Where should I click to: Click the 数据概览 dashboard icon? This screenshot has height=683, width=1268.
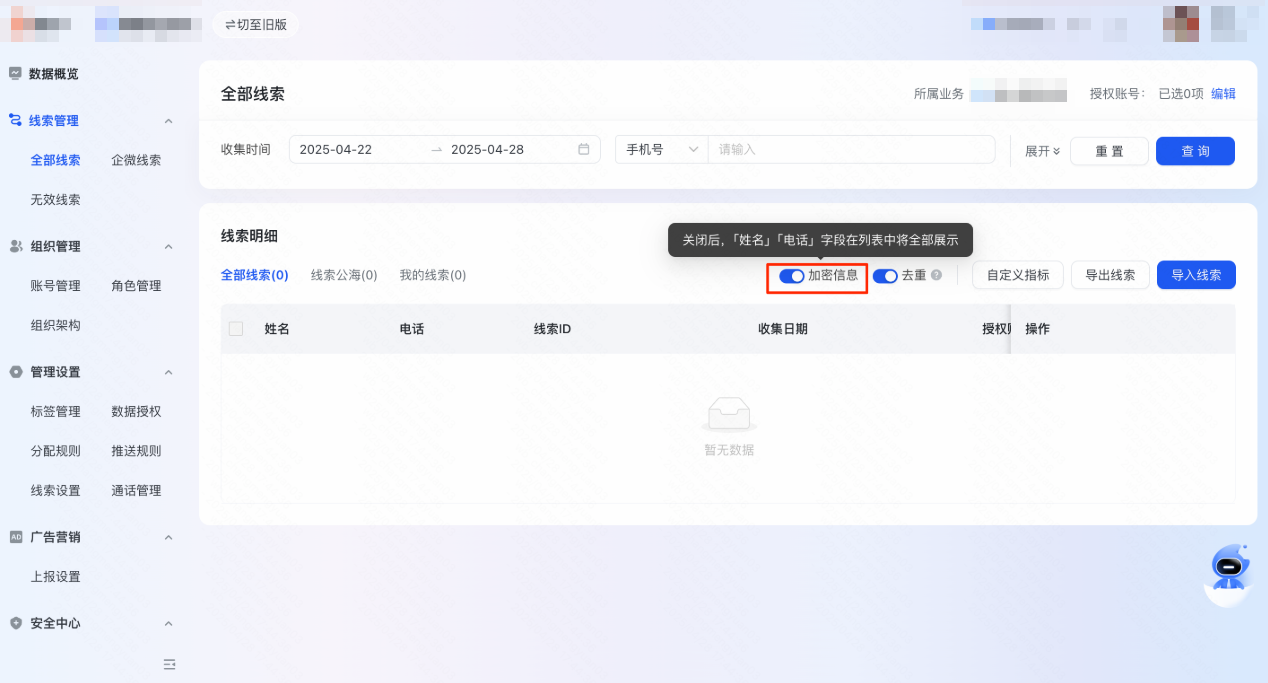point(15,74)
